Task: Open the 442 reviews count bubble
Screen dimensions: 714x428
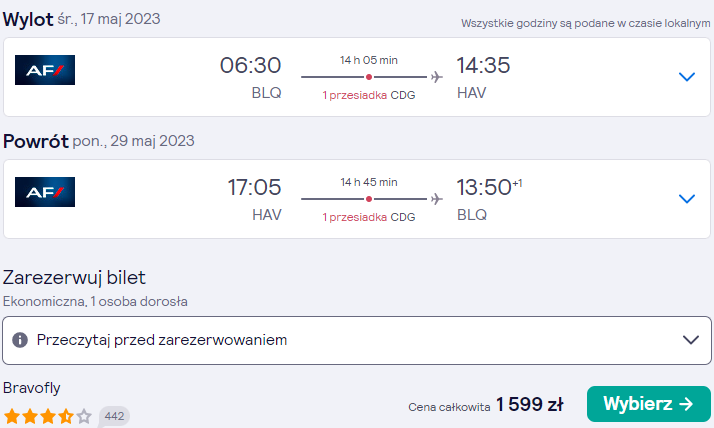Action: [x=114, y=416]
